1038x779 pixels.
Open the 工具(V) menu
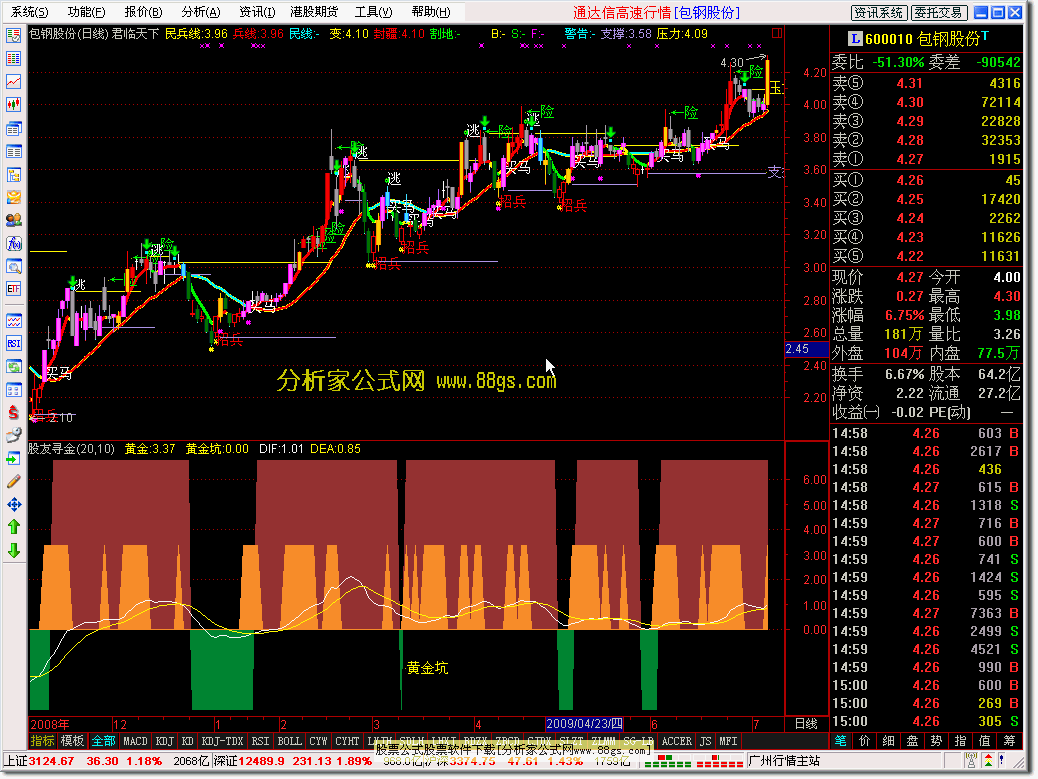tap(373, 12)
